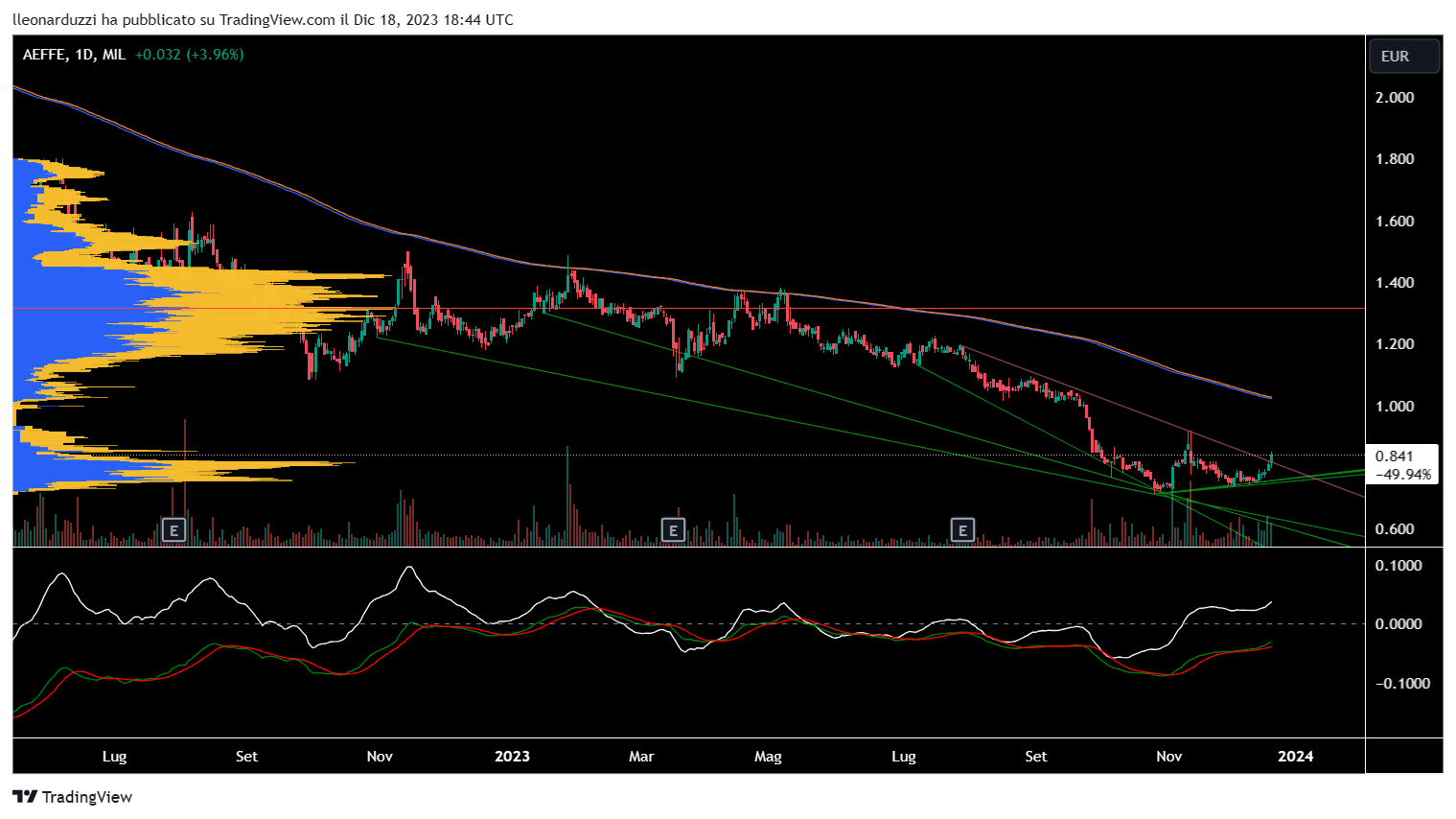Open the EUR currency selector
Image resolution: width=1456 pixels, height=819 pixels.
pyautogui.click(x=1404, y=57)
